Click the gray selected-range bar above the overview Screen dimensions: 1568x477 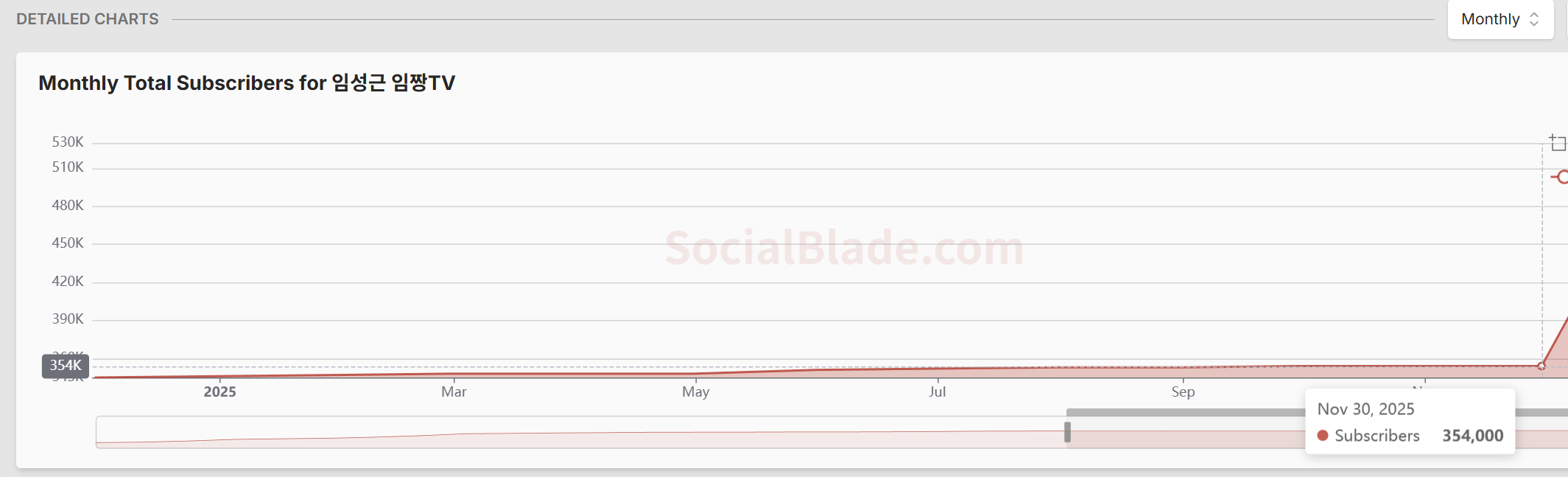point(1178,412)
